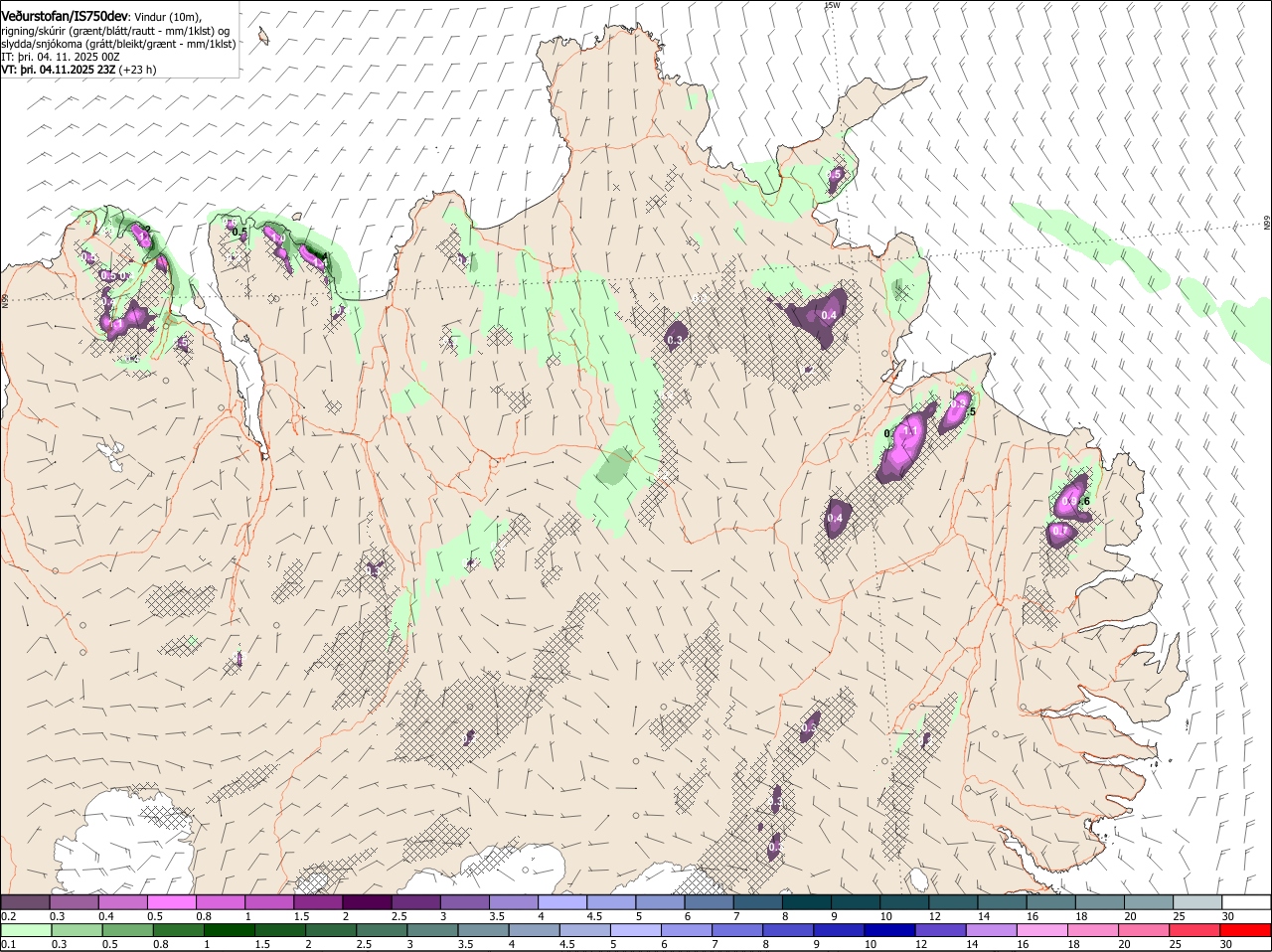The width and height of the screenshot is (1272, 952).
Task: Pick the upper legend swatch starting at 6
Action: [x=708, y=901]
